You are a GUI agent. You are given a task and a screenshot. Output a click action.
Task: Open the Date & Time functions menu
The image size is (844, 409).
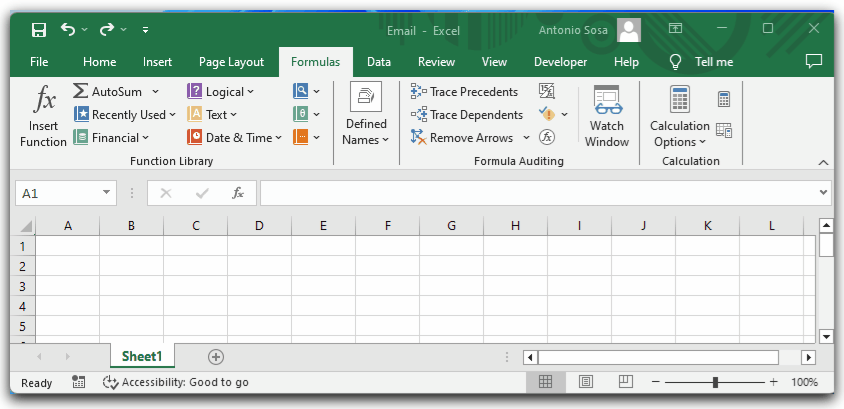coord(234,138)
